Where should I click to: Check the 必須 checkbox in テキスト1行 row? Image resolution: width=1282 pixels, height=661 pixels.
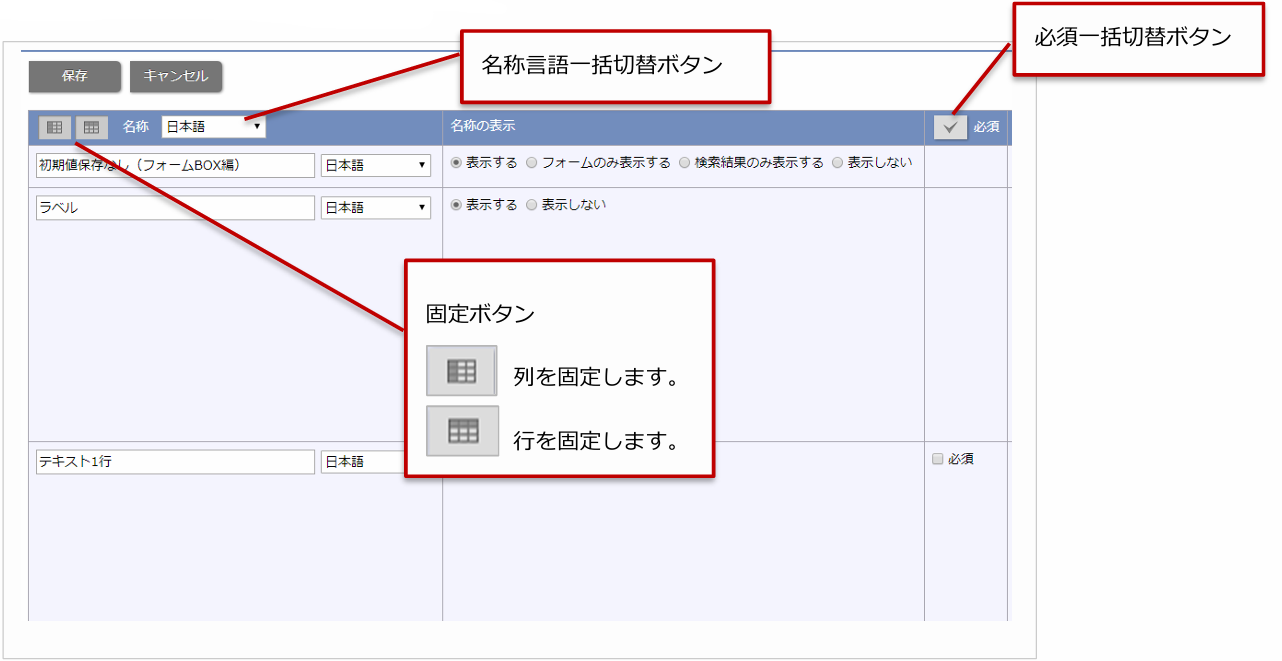(x=937, y=459)
